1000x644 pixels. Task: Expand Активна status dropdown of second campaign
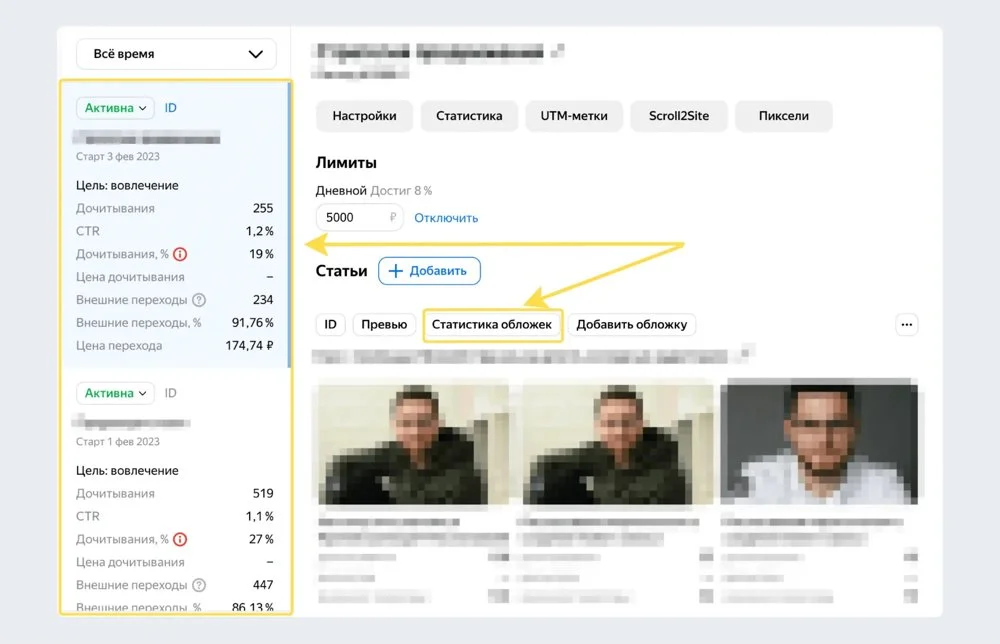click(x=115, y=393)
